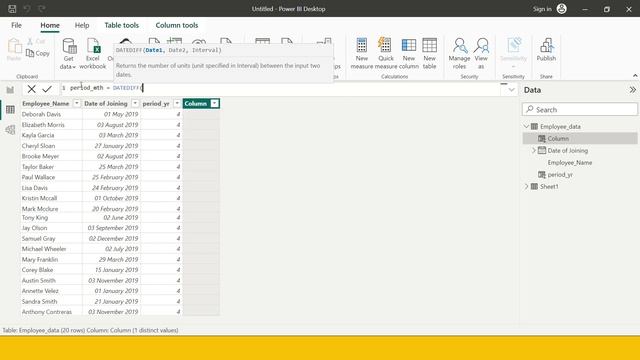Click the Publish button
Image resolution: width=640 pixels, height=360 pixels.
pyautogui.click(x=546, y=50)
